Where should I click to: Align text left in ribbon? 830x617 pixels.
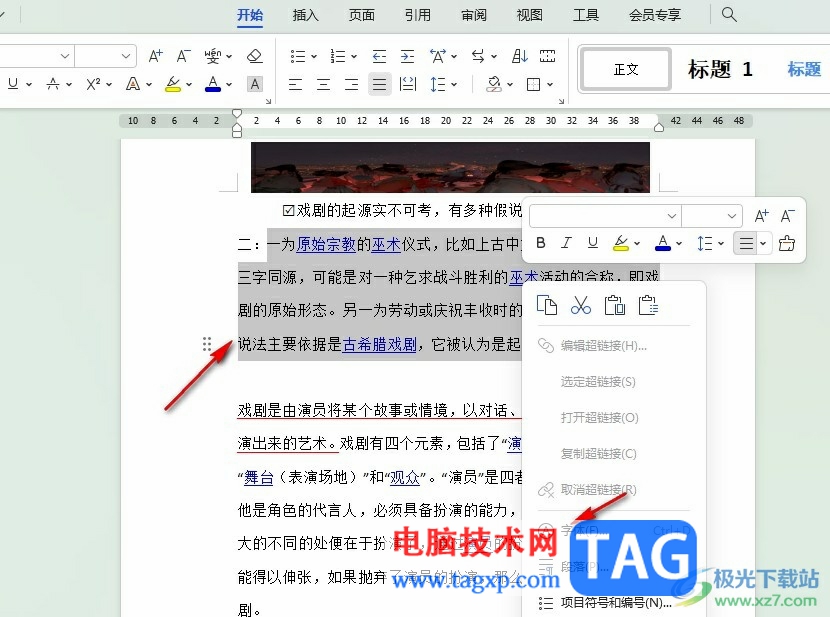(x=295, y=84)
